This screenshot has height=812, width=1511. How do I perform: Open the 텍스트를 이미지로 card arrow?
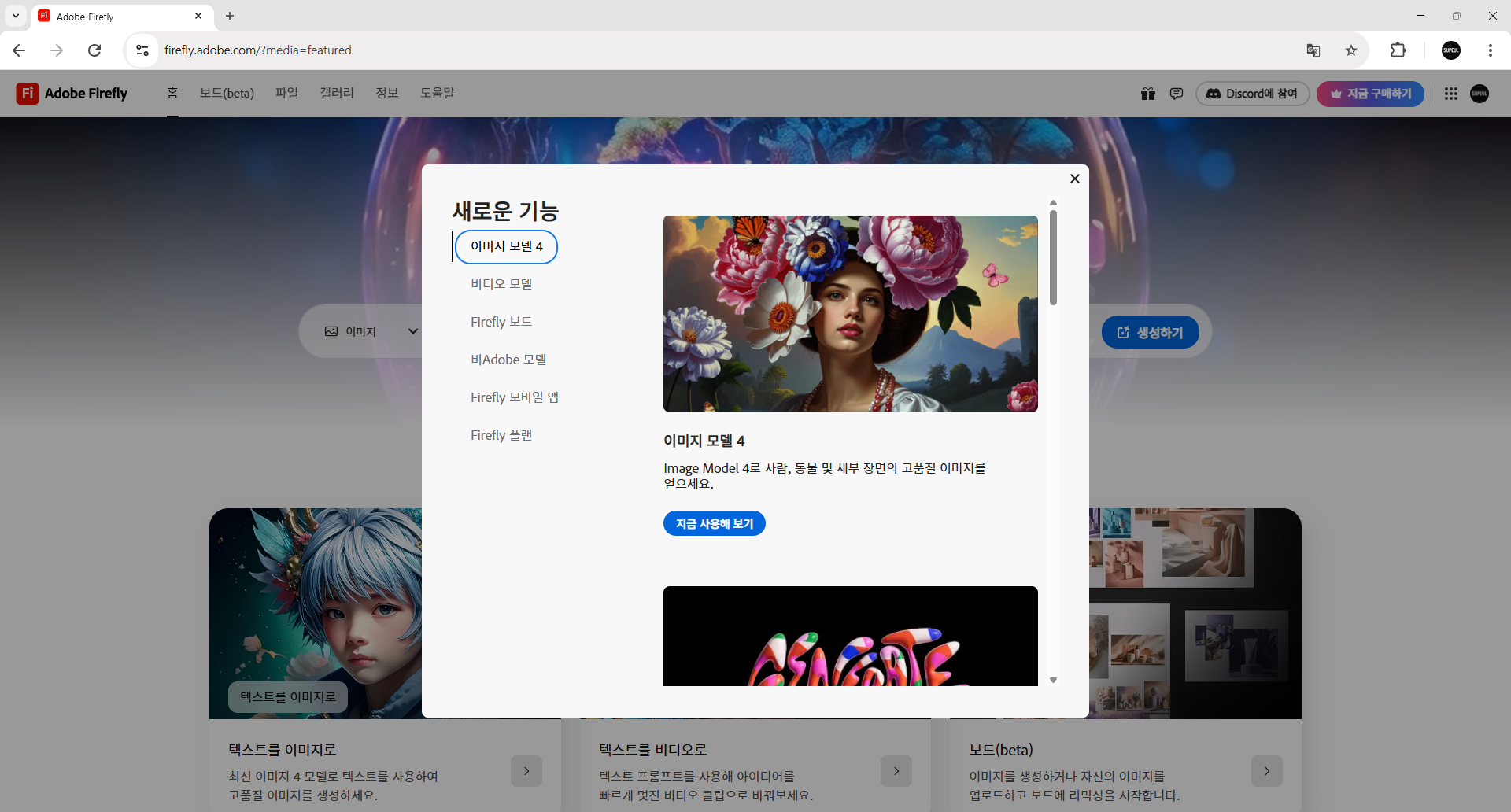coord(526,771)
